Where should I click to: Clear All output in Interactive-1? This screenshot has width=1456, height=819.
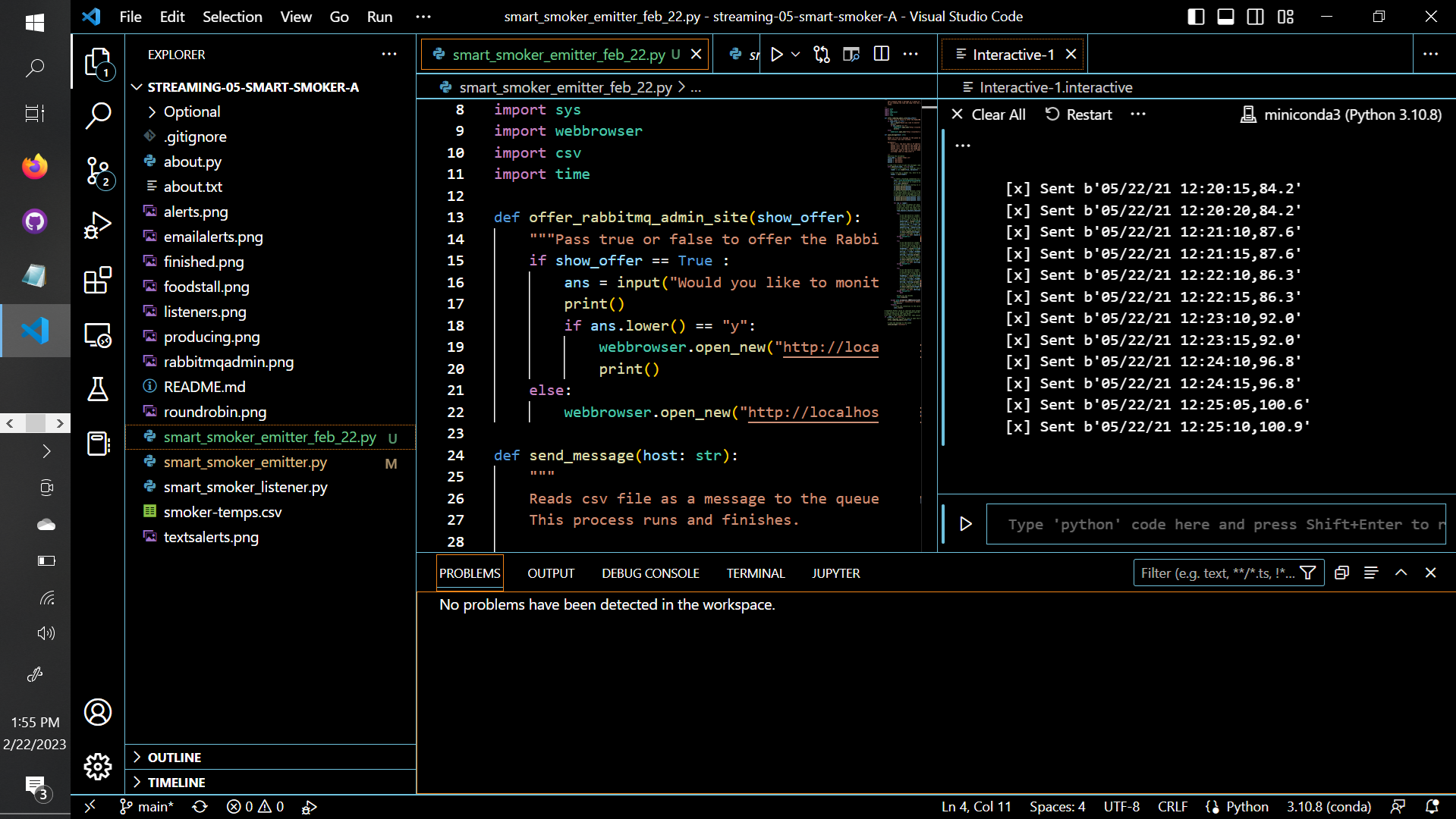coord(989,114)
